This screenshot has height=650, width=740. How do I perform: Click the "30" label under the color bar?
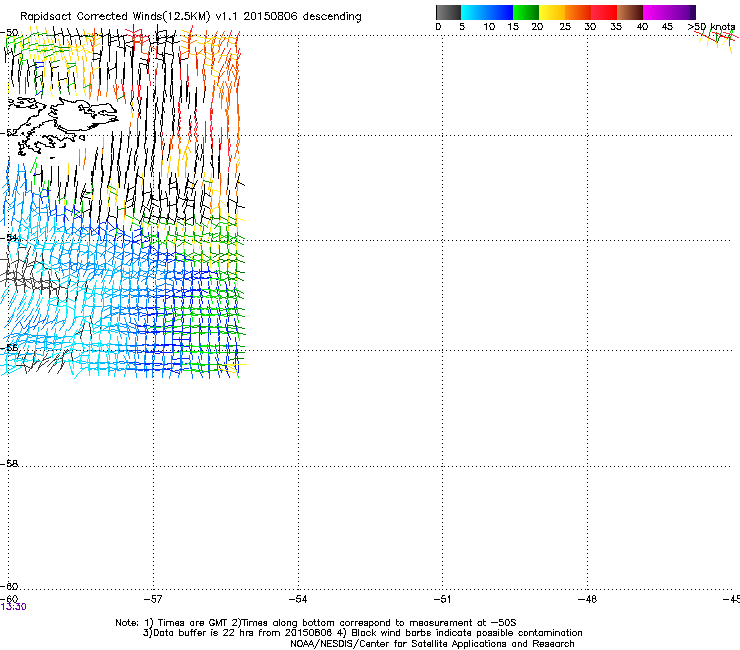(590, 27)
